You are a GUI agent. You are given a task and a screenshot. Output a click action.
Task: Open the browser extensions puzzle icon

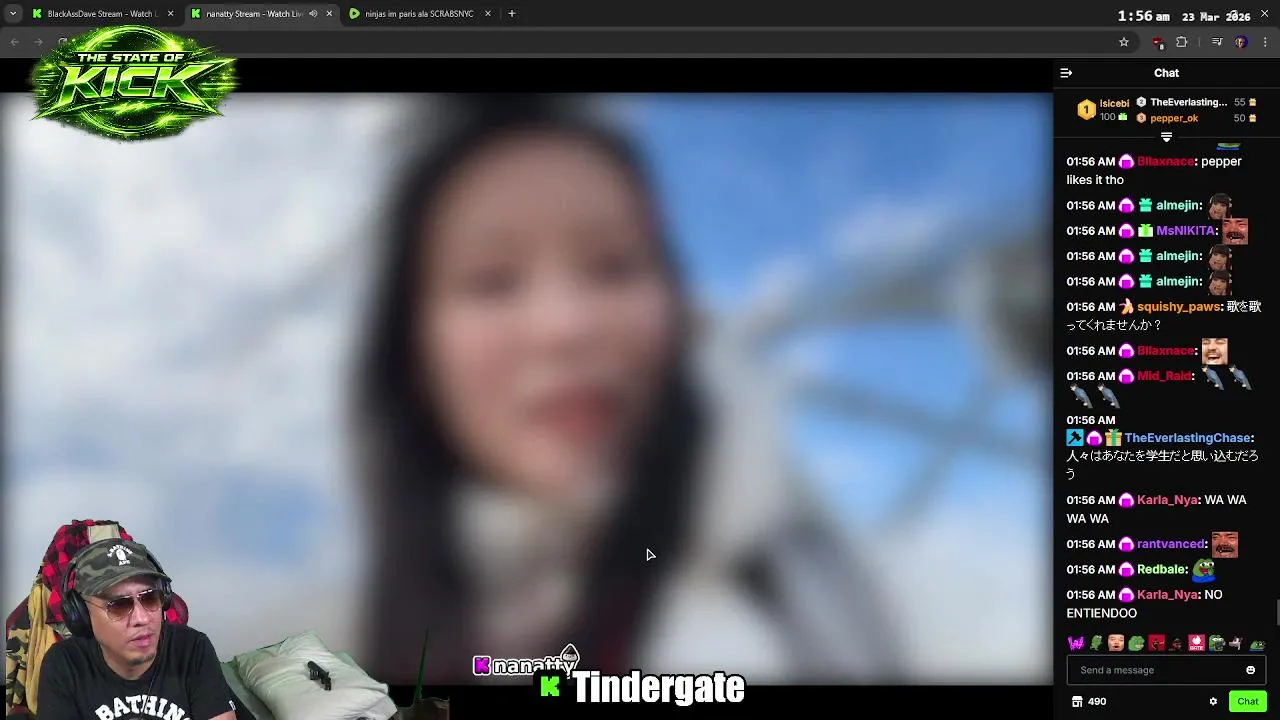(1182, 42)
